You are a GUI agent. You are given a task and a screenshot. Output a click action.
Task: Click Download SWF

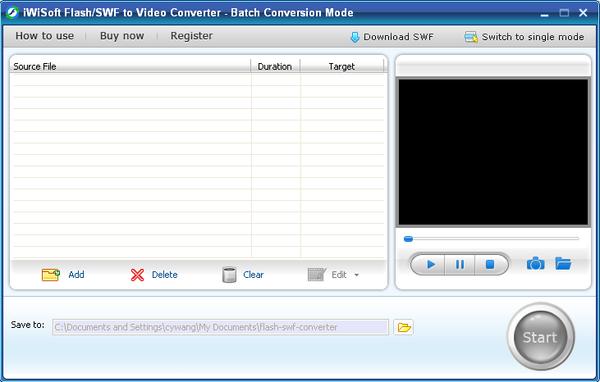tap(392, 37)
